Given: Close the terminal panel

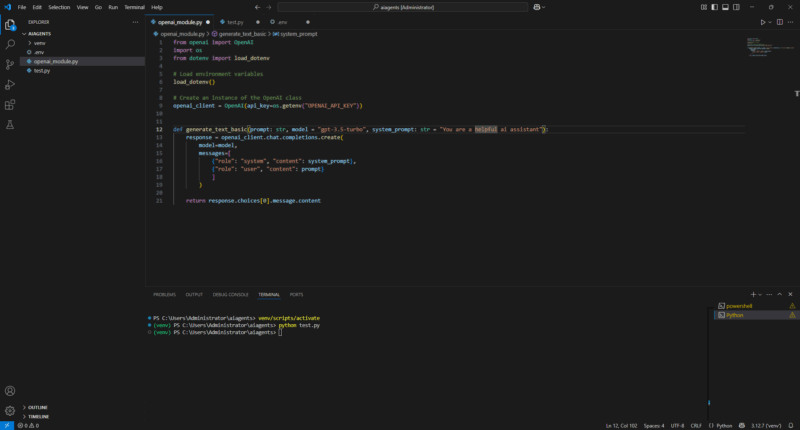Looking at the screenshot, I should click(790, 294).
